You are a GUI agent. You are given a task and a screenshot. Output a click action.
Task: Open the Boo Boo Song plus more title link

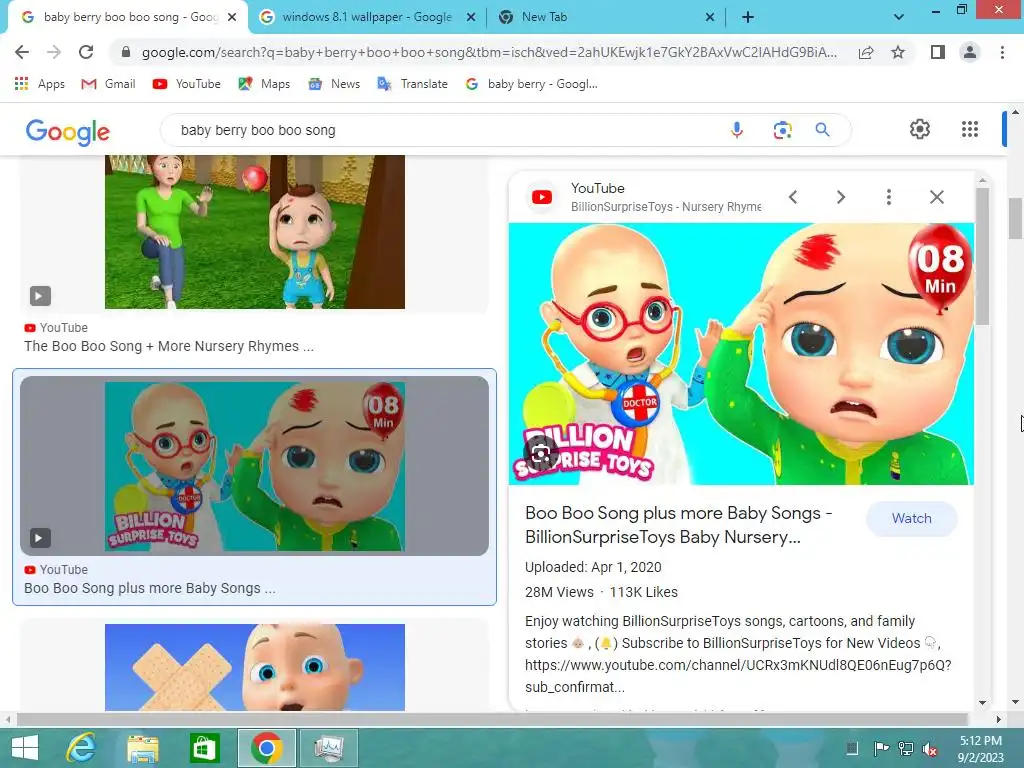[x=679, y=525]
